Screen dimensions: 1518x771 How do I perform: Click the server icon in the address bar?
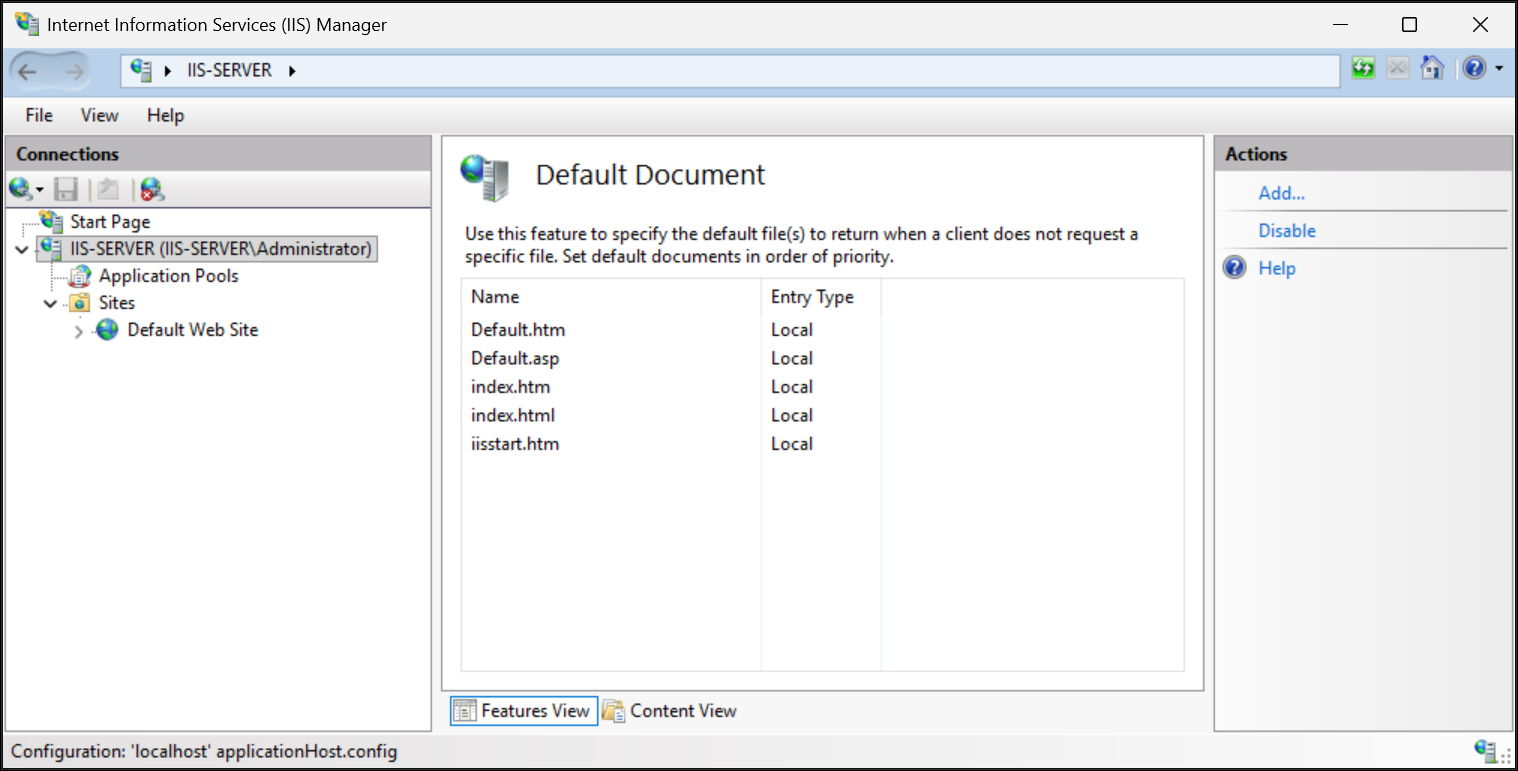click(x=141, y=70)
